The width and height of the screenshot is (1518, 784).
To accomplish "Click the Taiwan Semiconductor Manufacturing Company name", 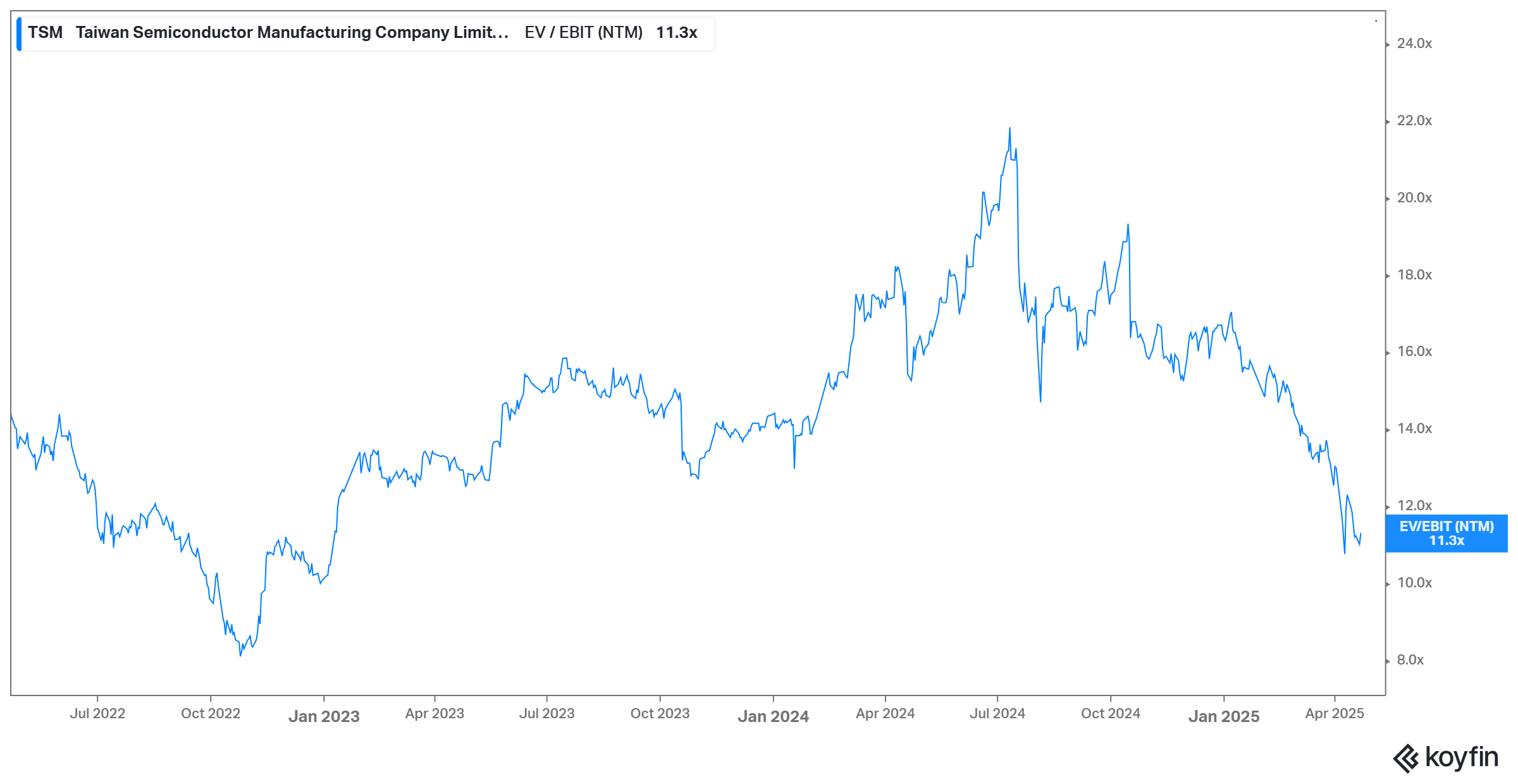I will tap(292, 32).
